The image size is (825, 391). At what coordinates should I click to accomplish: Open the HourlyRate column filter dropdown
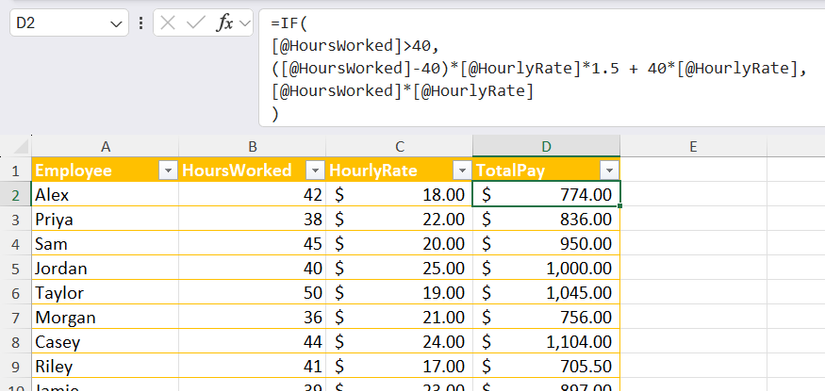tap(462, 171)
